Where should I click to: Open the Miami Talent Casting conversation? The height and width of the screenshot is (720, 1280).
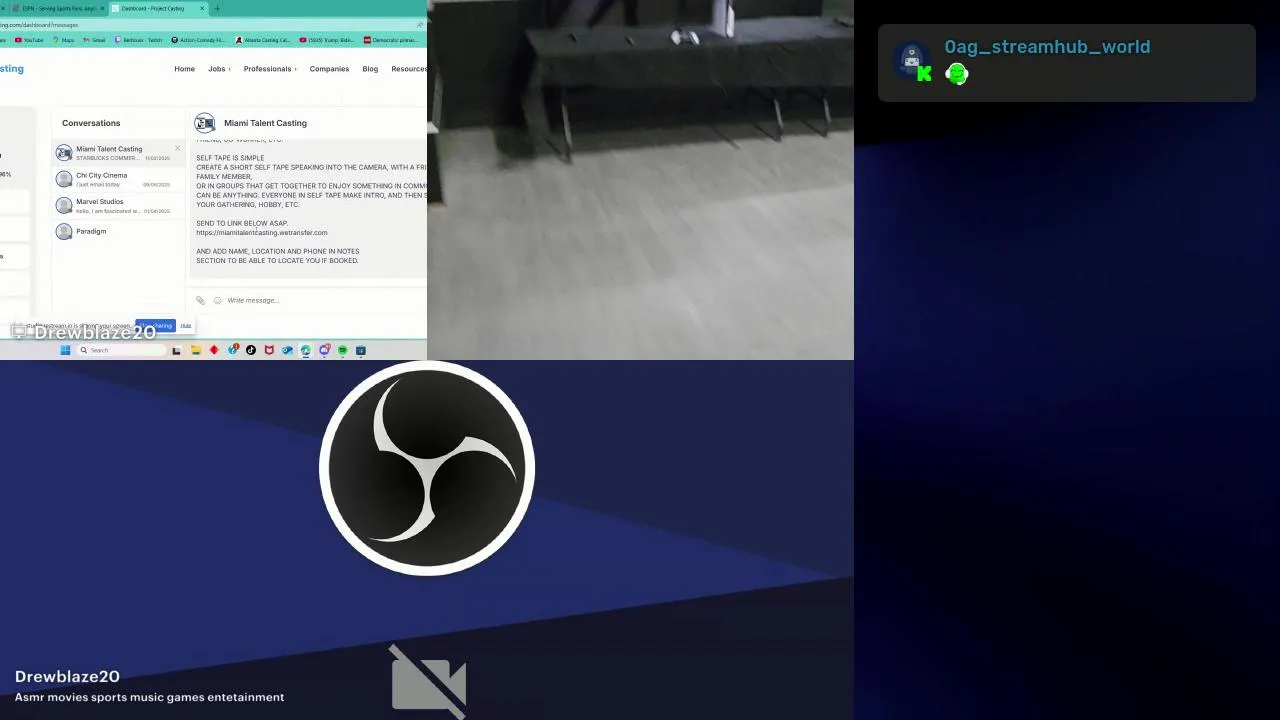coord(118,153)
